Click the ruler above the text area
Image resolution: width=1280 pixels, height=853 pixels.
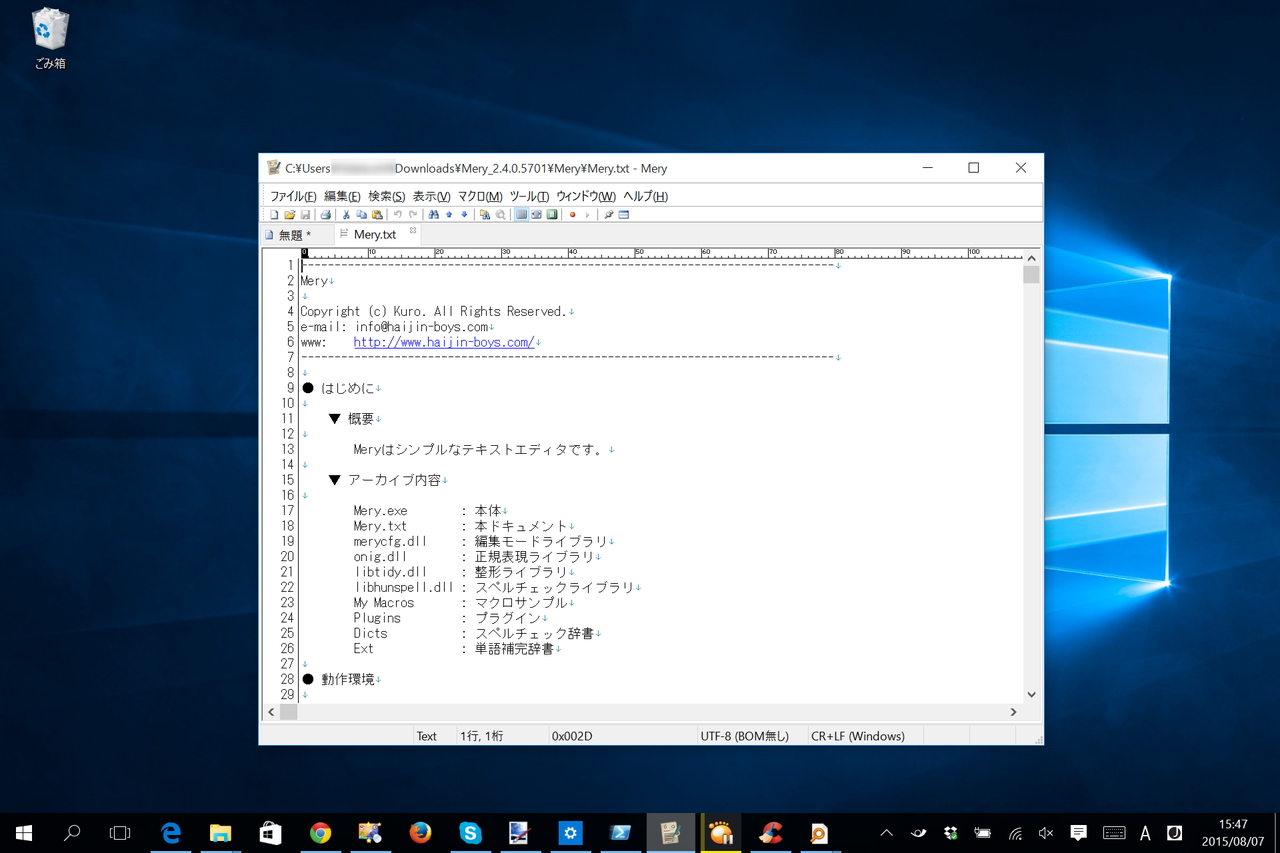point(662,254)
